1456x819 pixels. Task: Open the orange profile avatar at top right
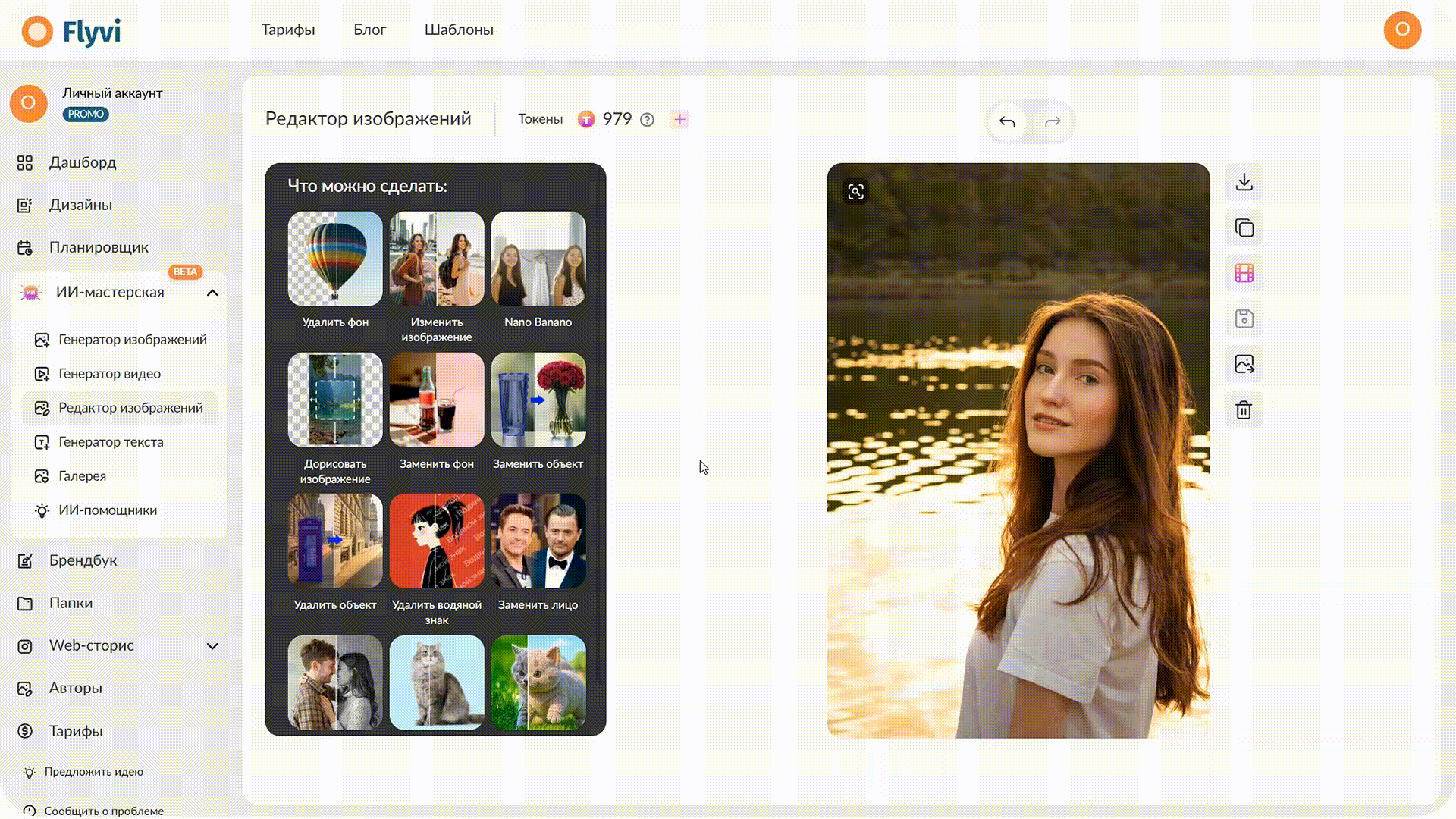(1402, 30)
